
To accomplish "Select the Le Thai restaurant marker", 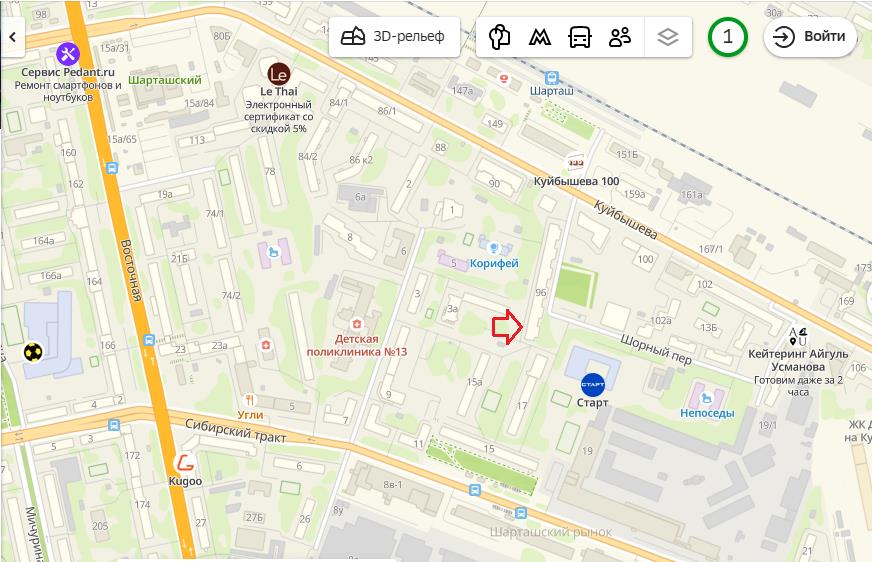I will pyautogui.click(x=279, y=74).
